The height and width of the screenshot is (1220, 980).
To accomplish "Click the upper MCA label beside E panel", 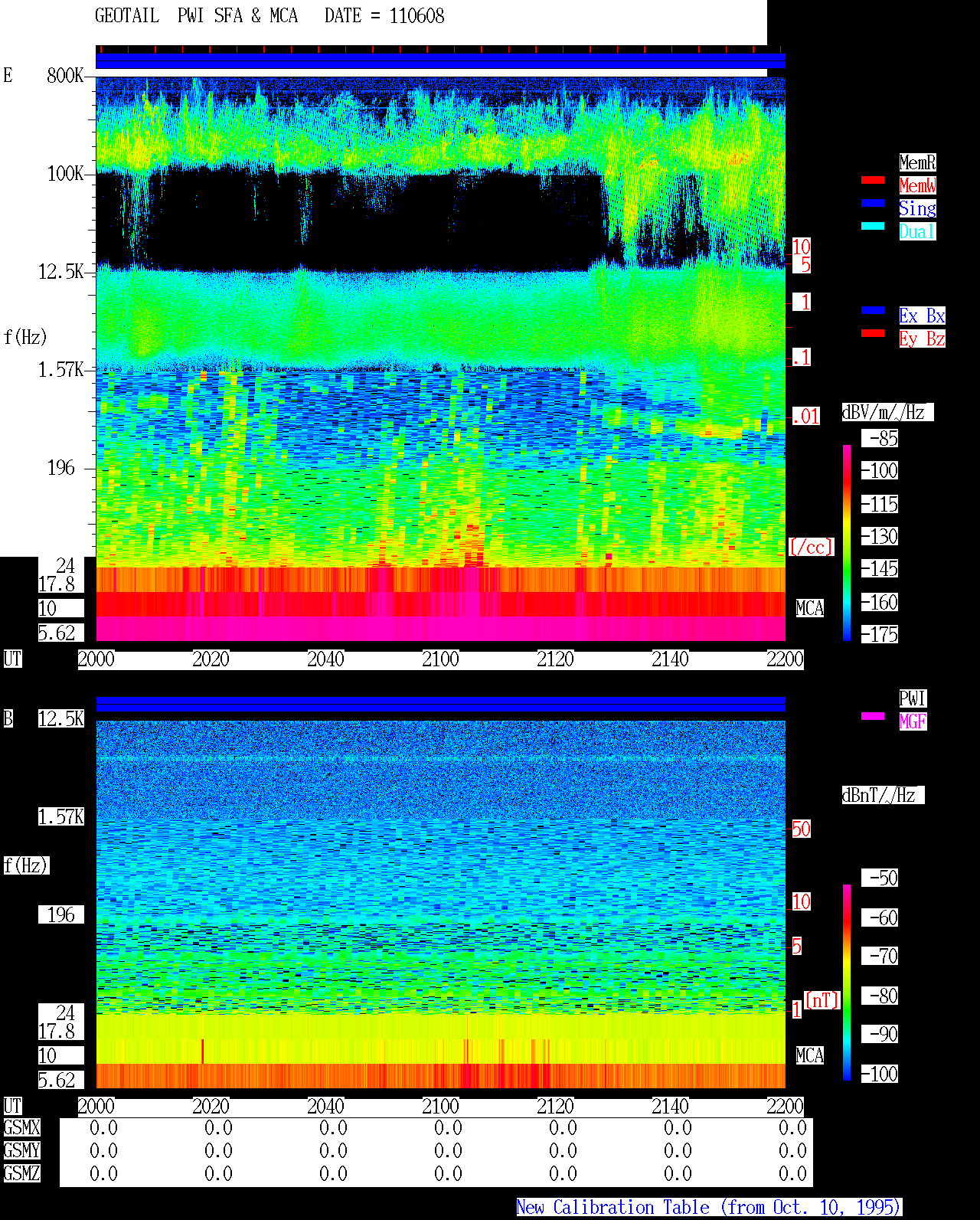I will (810, 609).
